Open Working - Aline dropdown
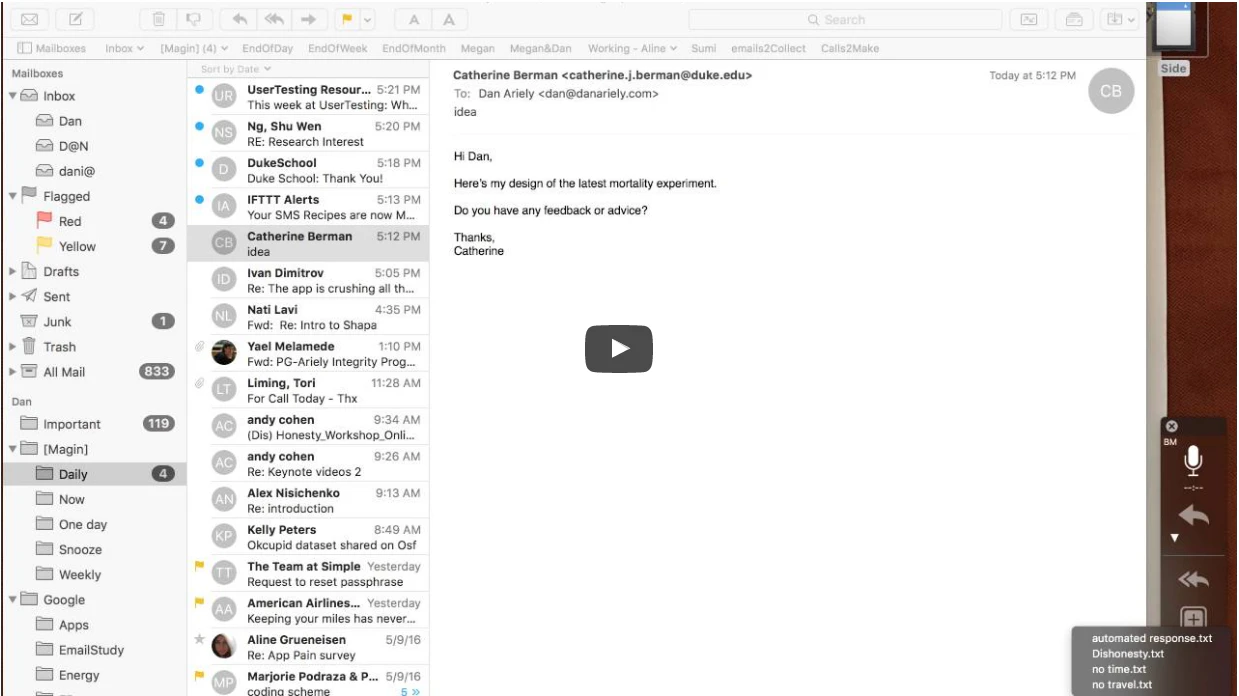This screenshot has width=1239, height=696. click(x=632, y=48)
